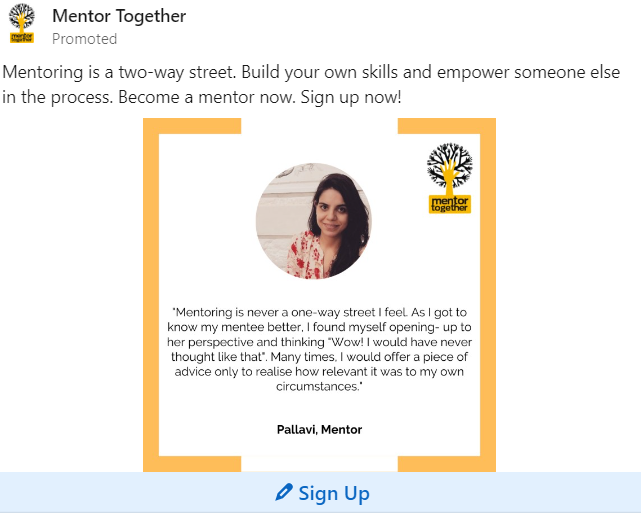641x514 pixels.
Task: Click 'Sign up now!' in post description
Action: 351,97
